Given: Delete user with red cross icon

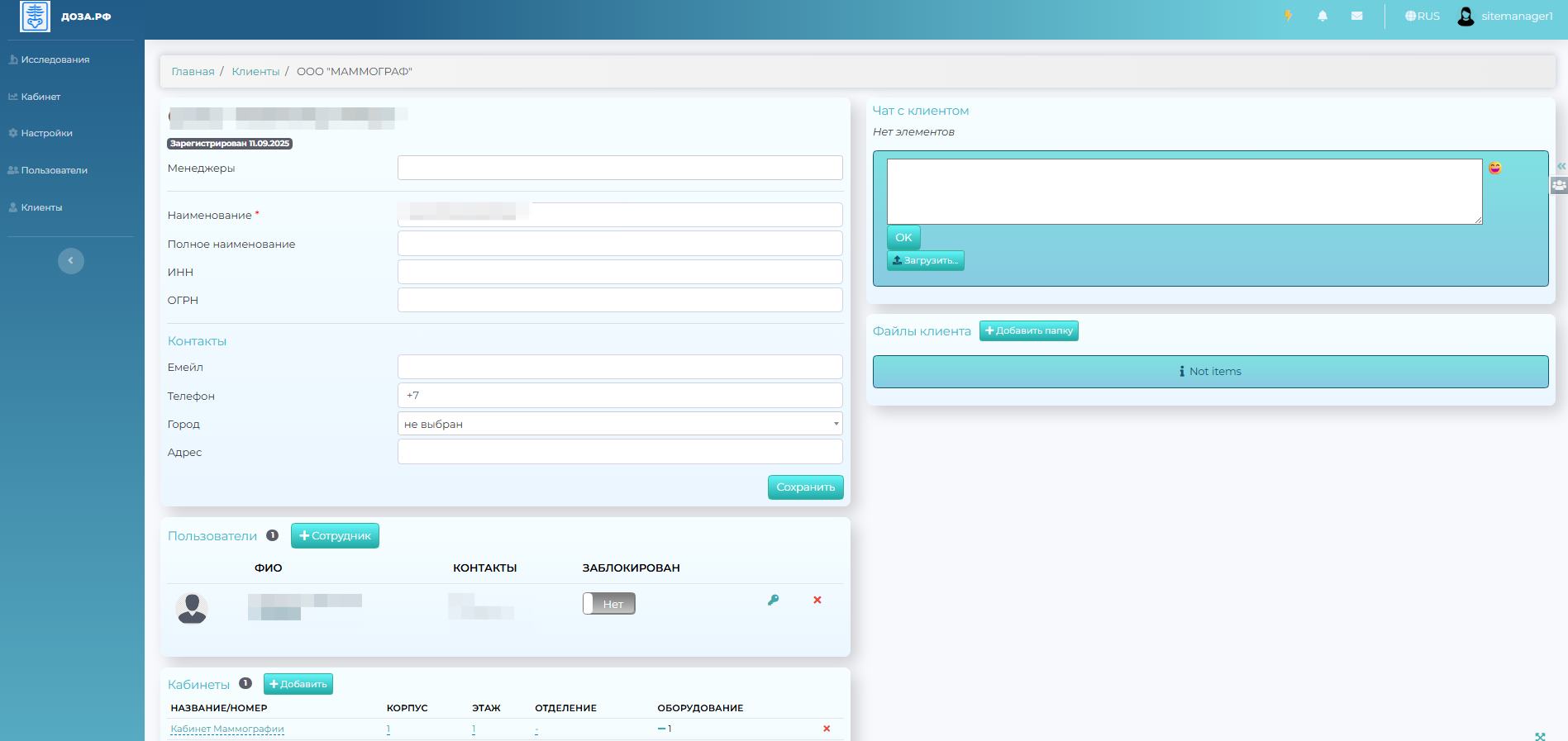Looking at the screenshot, I should coord(817,601).
